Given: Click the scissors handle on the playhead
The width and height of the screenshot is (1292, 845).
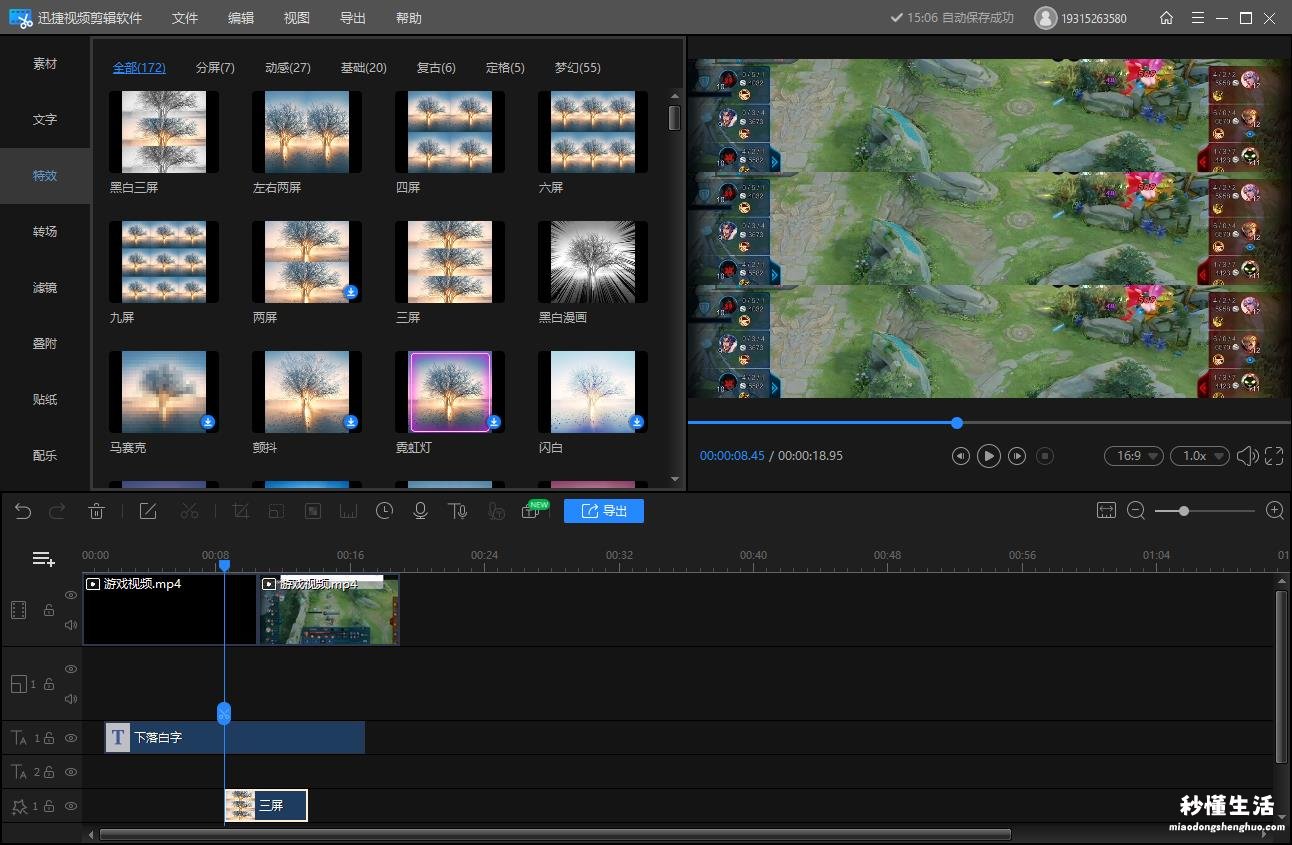Looking at the screenshot, I should click(224, 713).
